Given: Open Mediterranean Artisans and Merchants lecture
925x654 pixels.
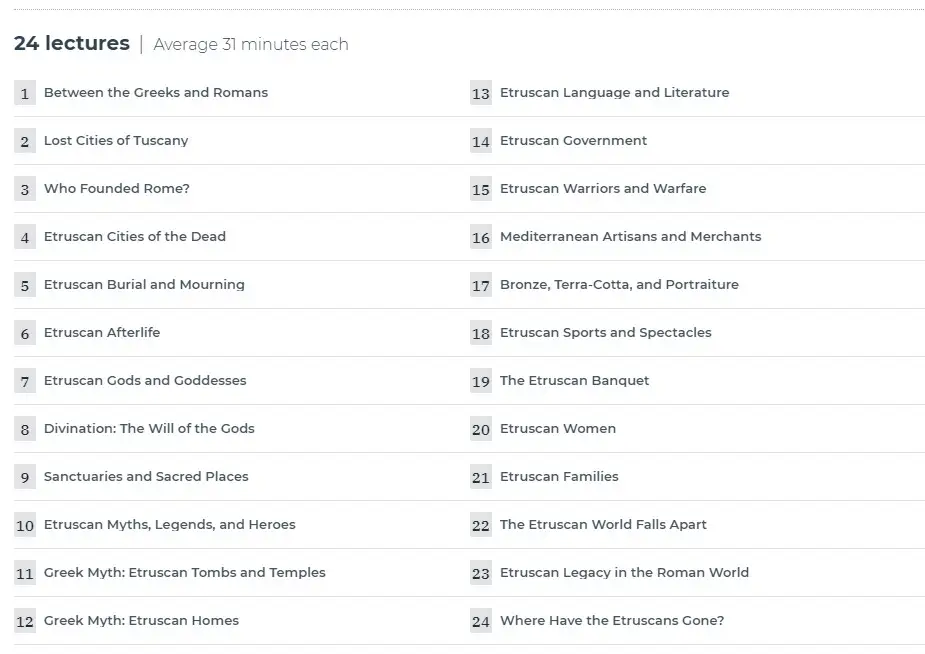Looking at the screenshot, I should coord(631,236).
